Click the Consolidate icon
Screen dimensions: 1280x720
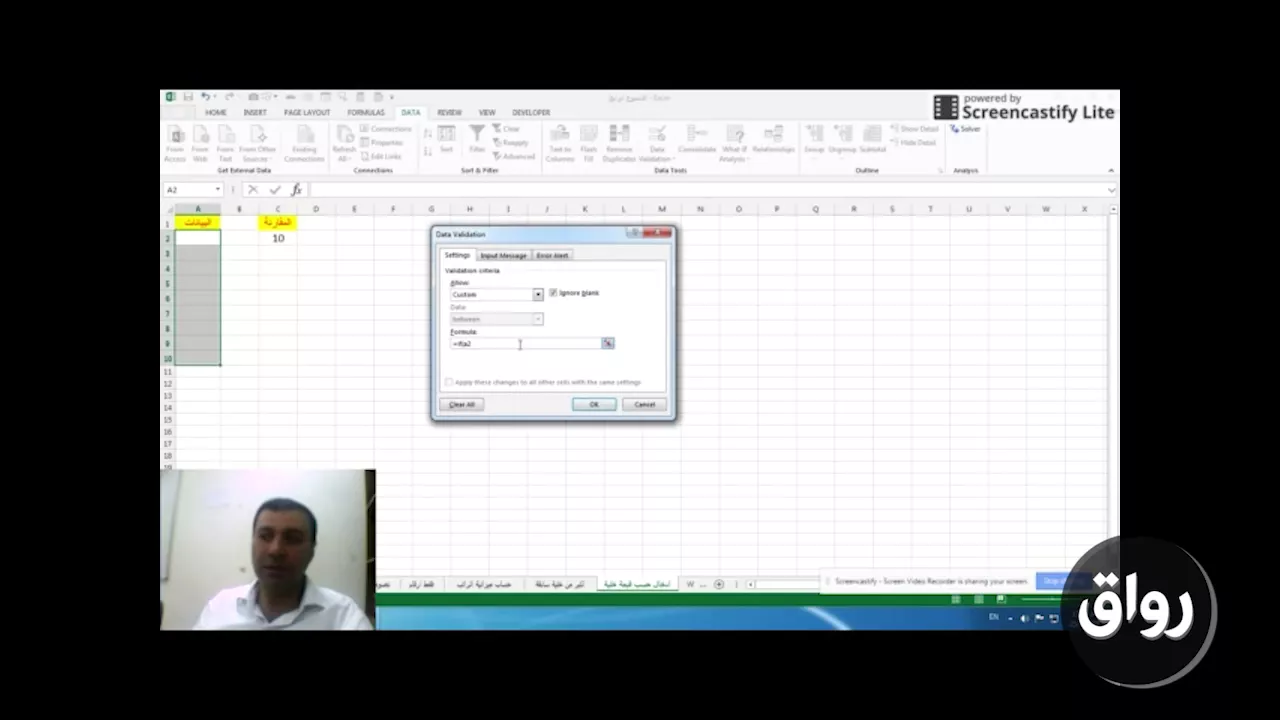click(697, 141)
